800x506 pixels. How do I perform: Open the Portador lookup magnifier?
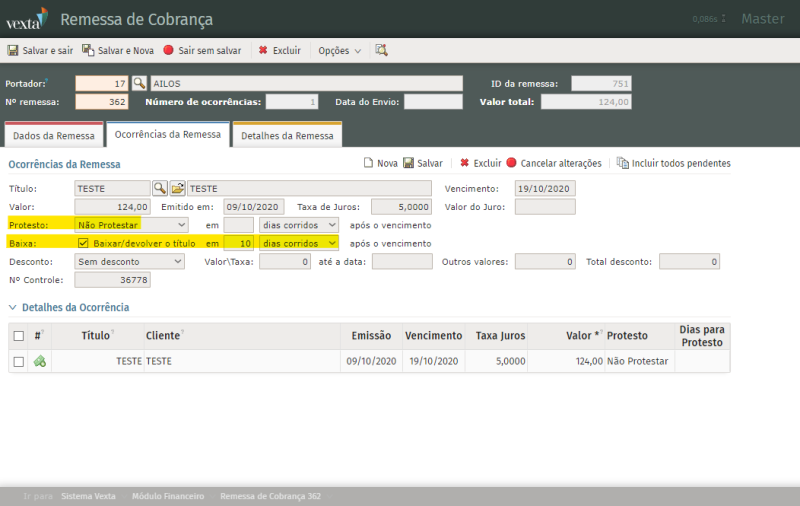tap(139, 84)
